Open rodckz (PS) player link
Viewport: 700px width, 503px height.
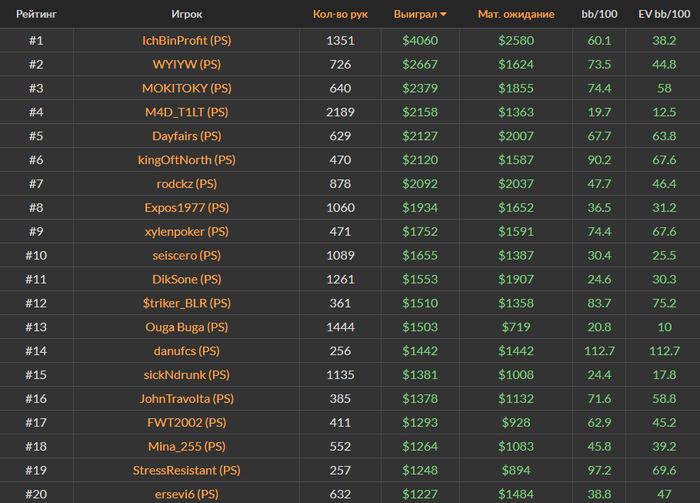pyautogui.click(x=186, y=184)
